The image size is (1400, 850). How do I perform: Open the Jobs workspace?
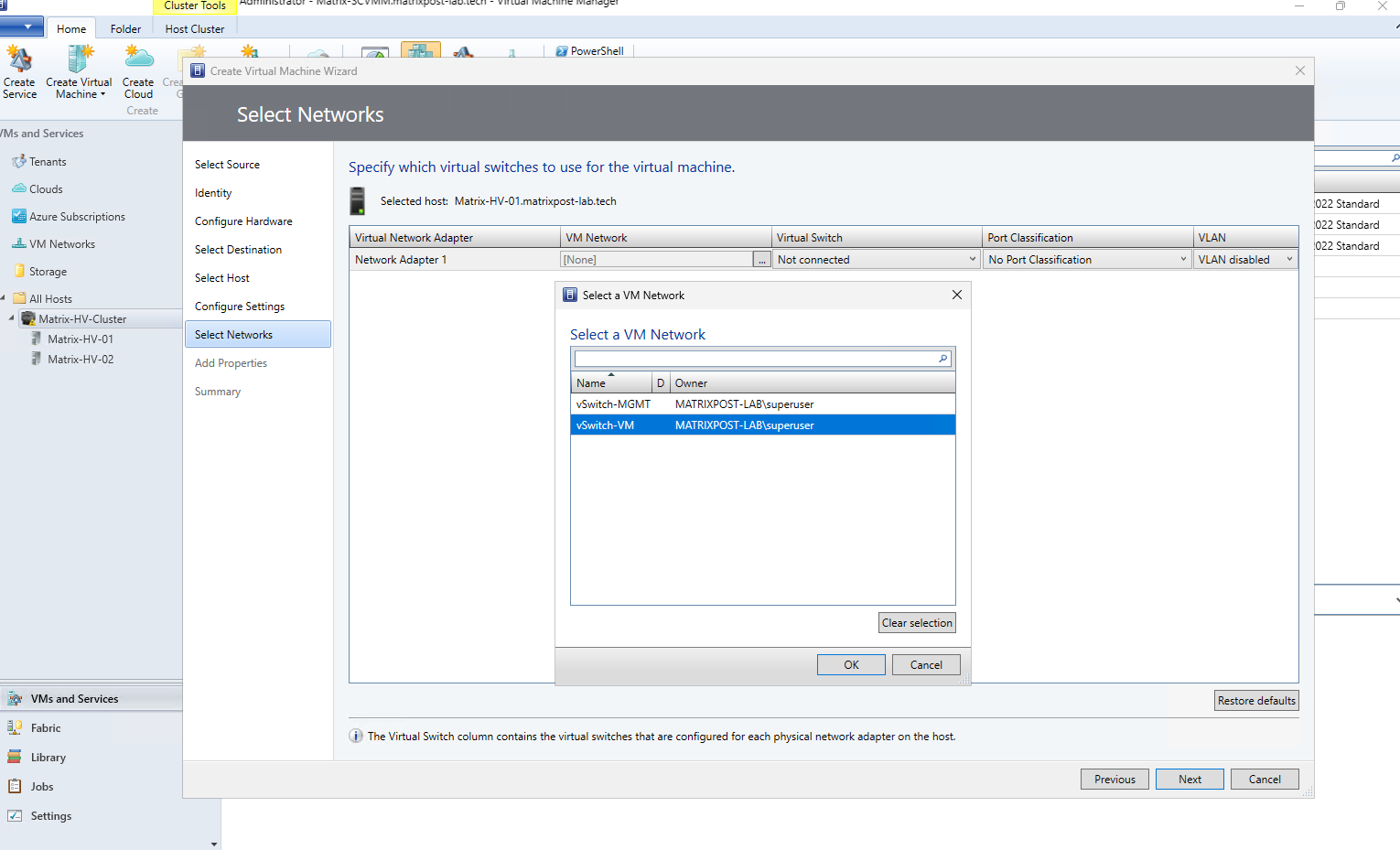coord(42,787)
